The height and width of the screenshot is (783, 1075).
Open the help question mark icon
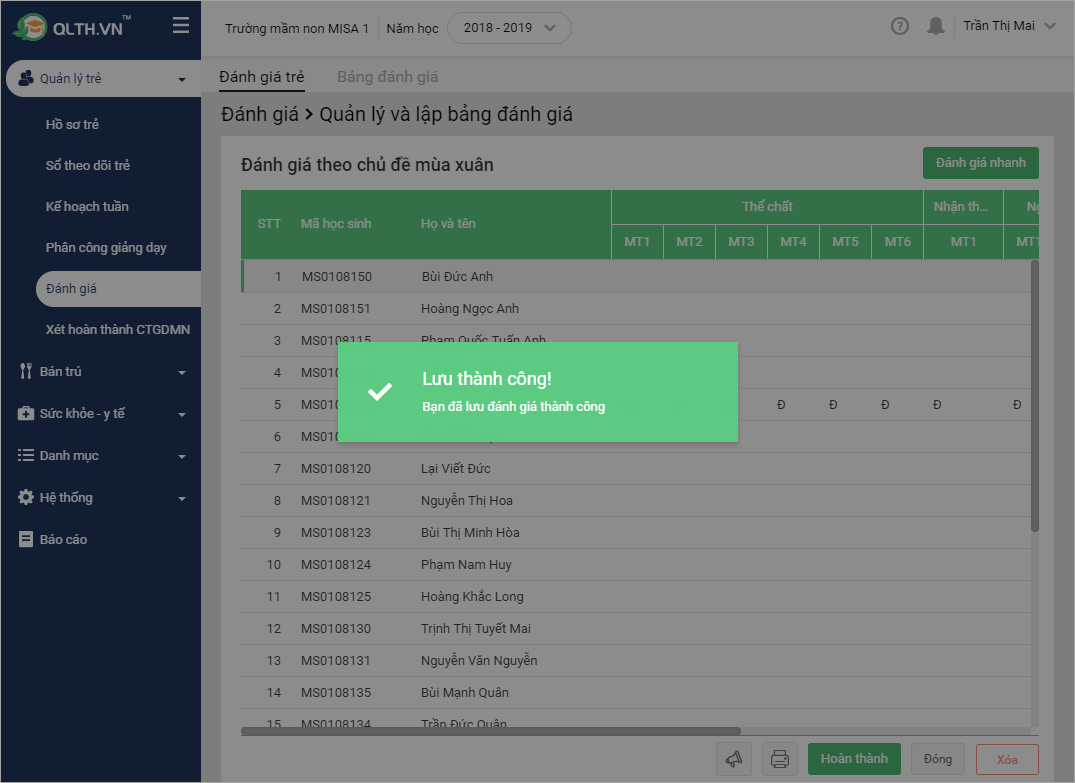pos(899,27)
